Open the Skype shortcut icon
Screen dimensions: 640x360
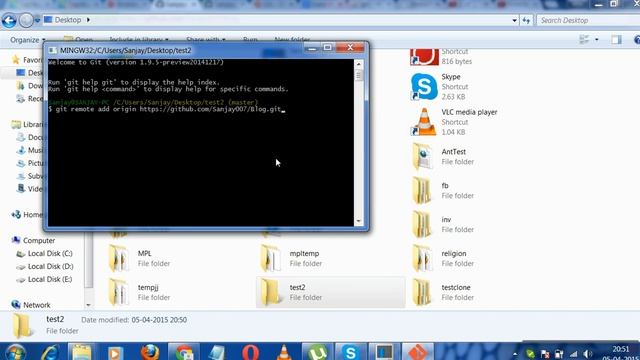(424, 87)
